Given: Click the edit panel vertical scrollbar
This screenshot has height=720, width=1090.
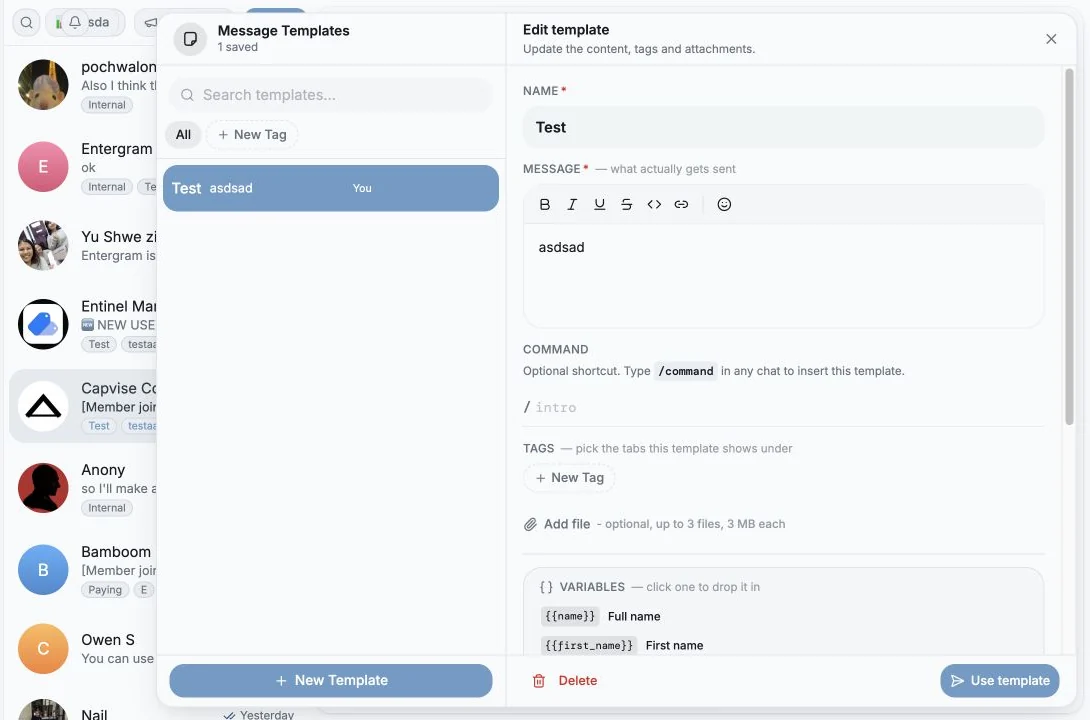Looking at the screenshot, I should (x=1069, y=247).
